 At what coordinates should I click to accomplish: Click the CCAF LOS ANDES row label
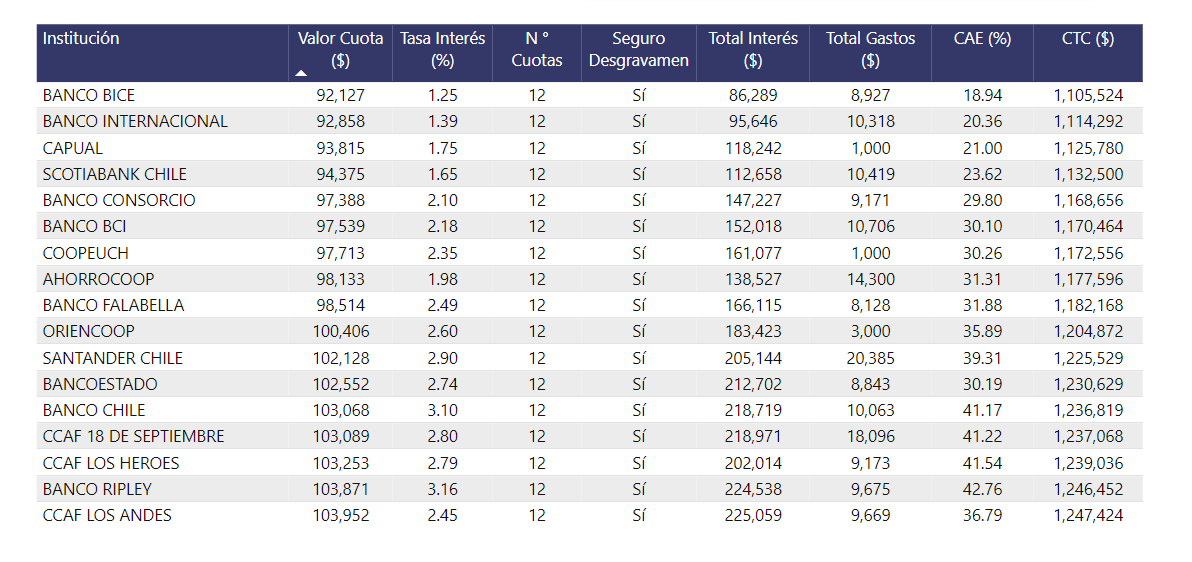[x=107, y=515]
